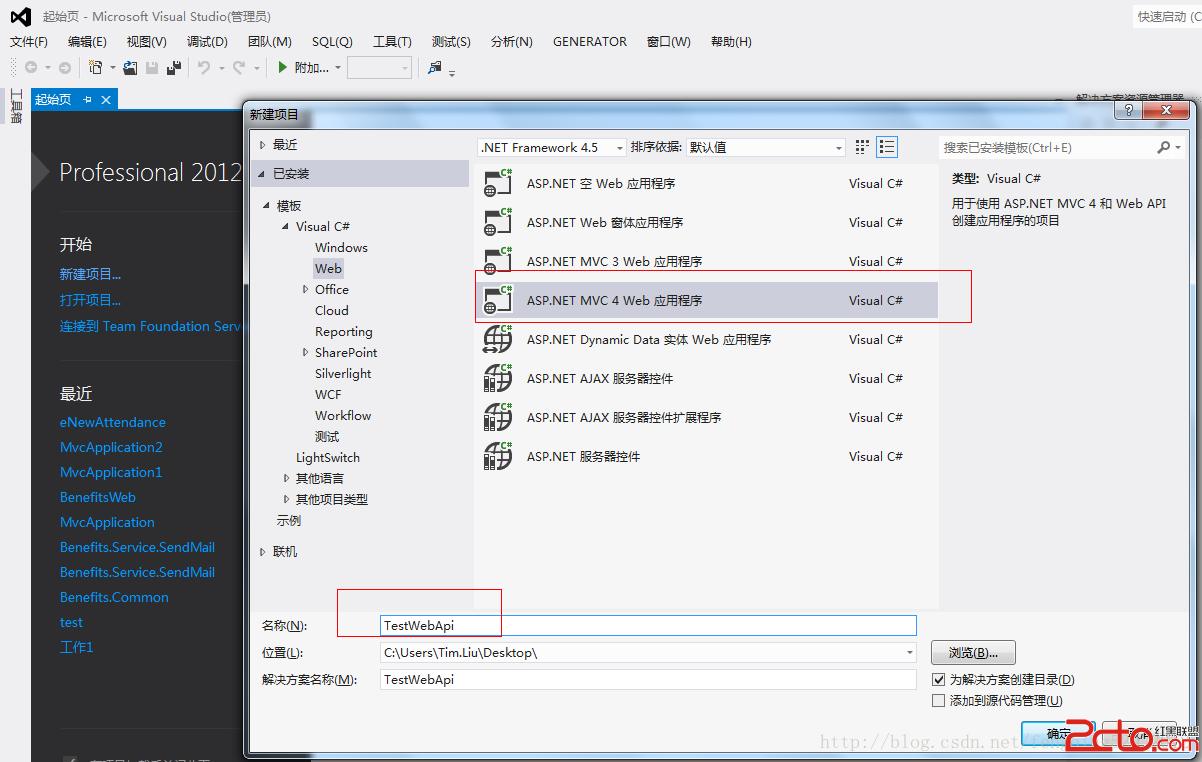Switch templates to medium icons list view
Viewport: 1202px width, 762px height.
[x=887, y=147]
